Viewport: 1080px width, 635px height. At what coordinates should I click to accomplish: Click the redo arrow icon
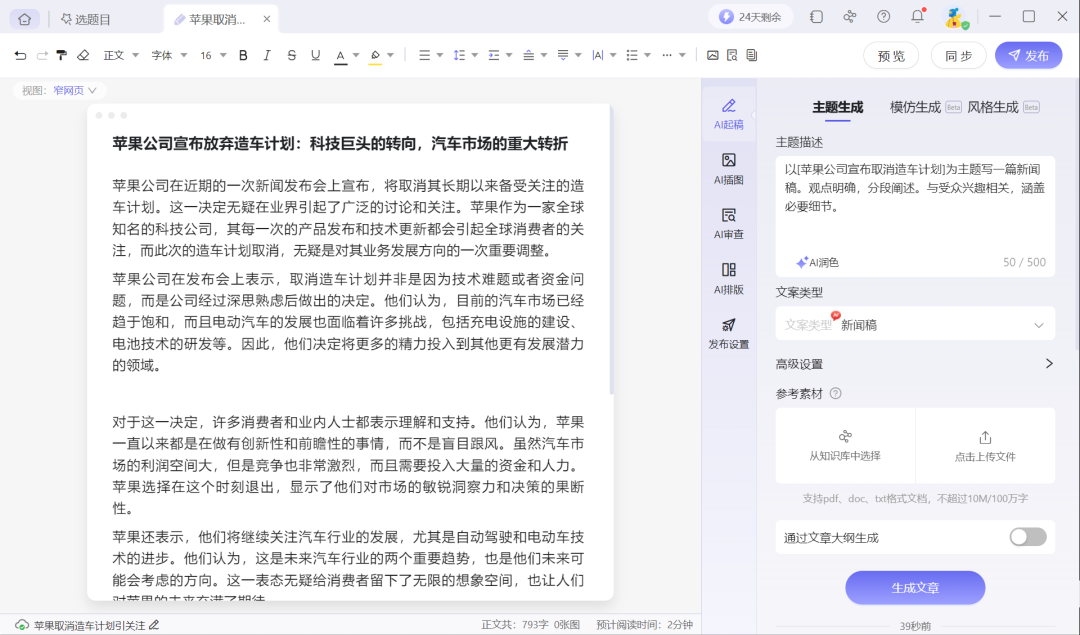(x=41, y=55)
